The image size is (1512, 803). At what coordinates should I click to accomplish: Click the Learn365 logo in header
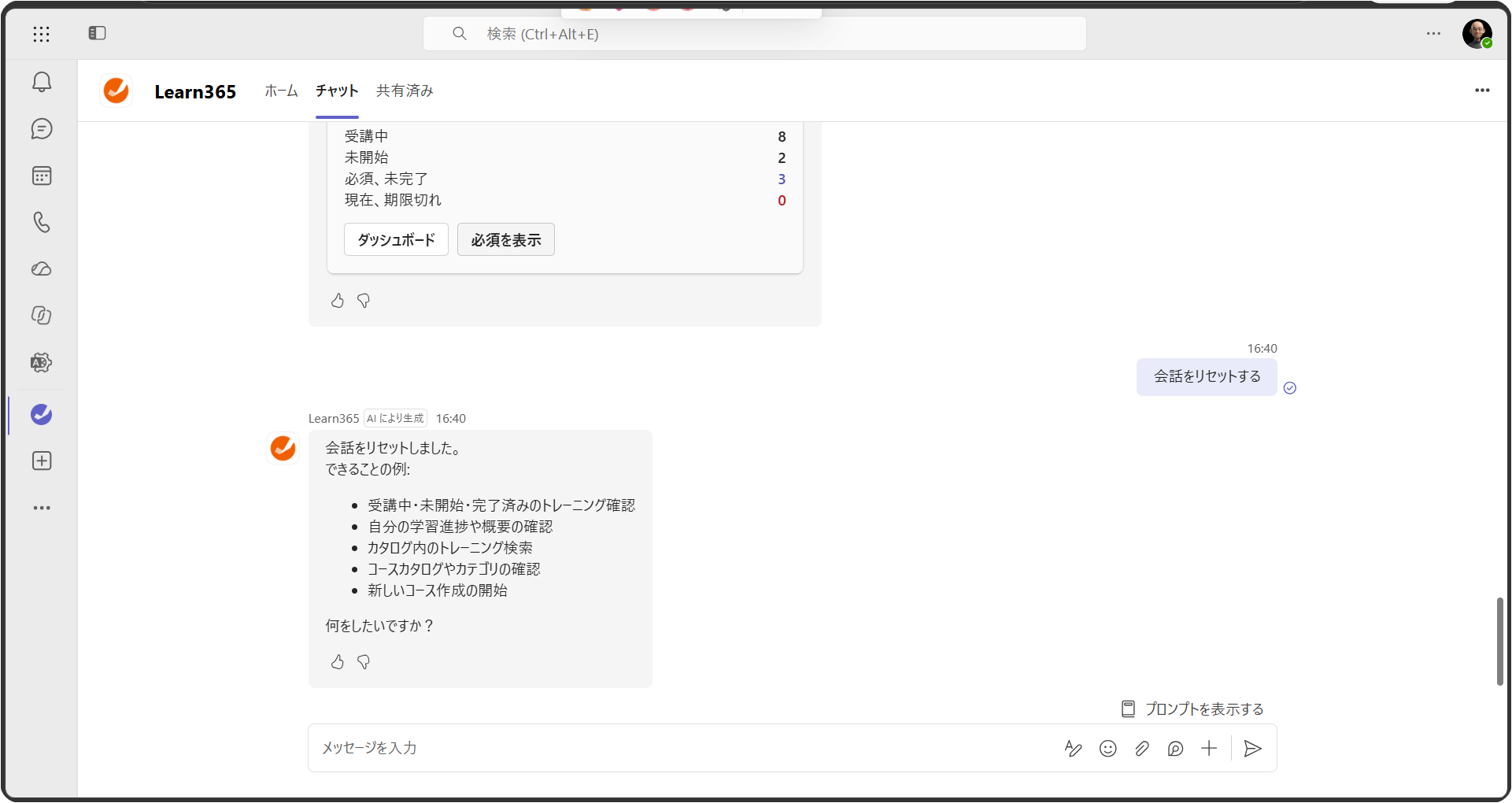(116, 91)
